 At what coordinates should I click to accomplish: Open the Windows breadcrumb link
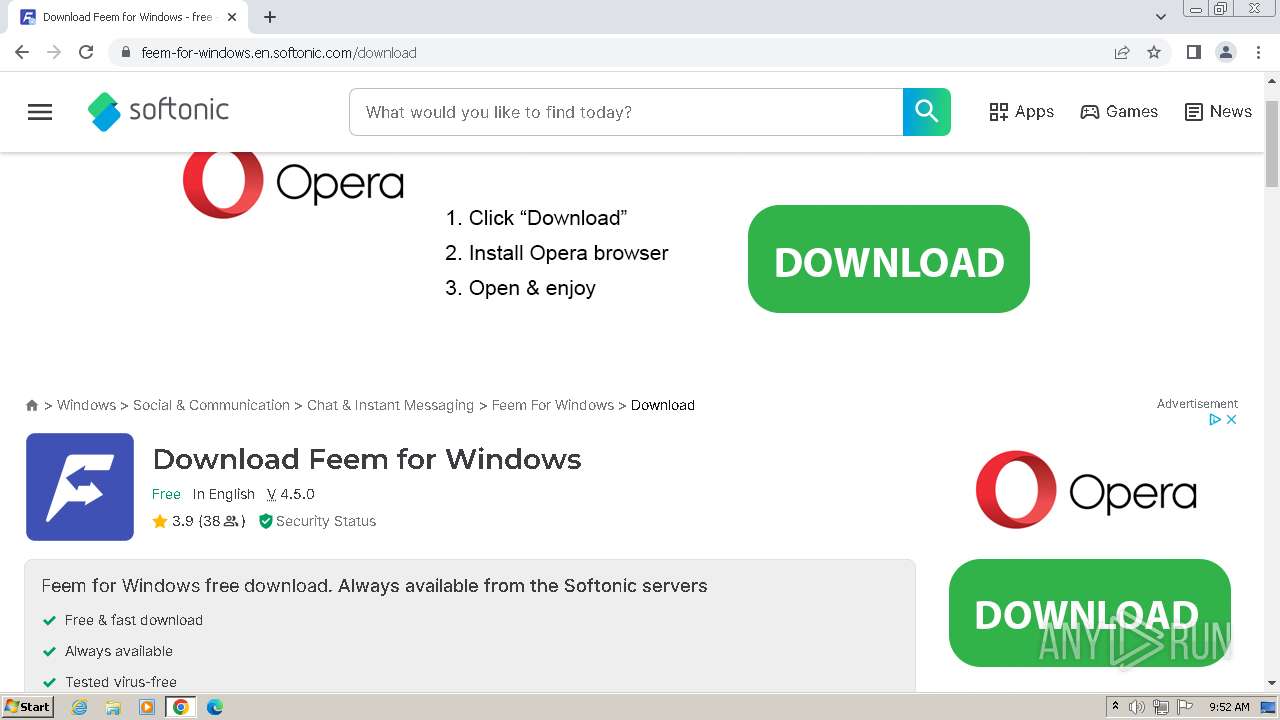tap(86, 405)
